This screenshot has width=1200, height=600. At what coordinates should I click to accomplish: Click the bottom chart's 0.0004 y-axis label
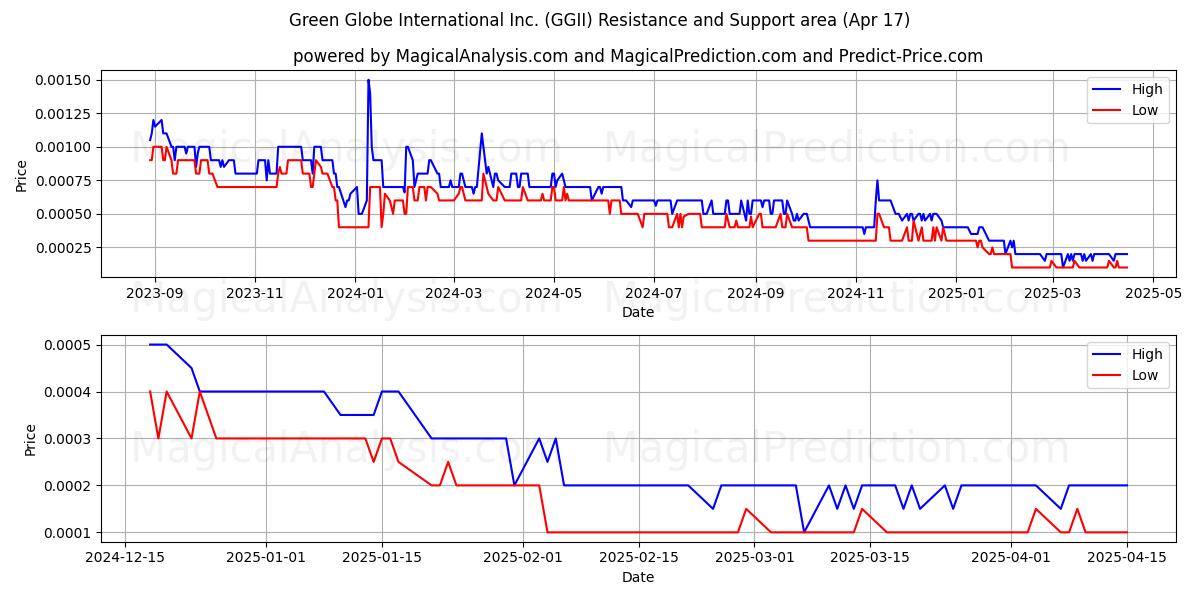tap(69, 392)
